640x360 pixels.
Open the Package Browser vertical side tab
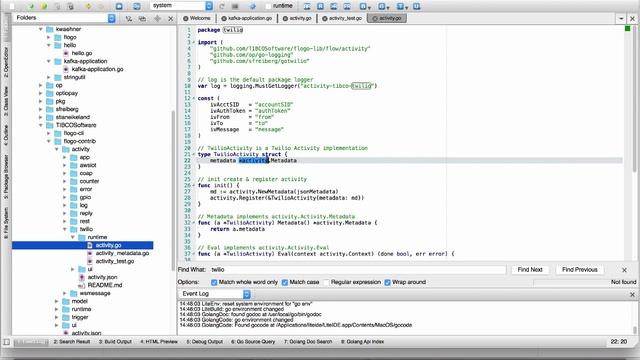(x=6, y=177)
